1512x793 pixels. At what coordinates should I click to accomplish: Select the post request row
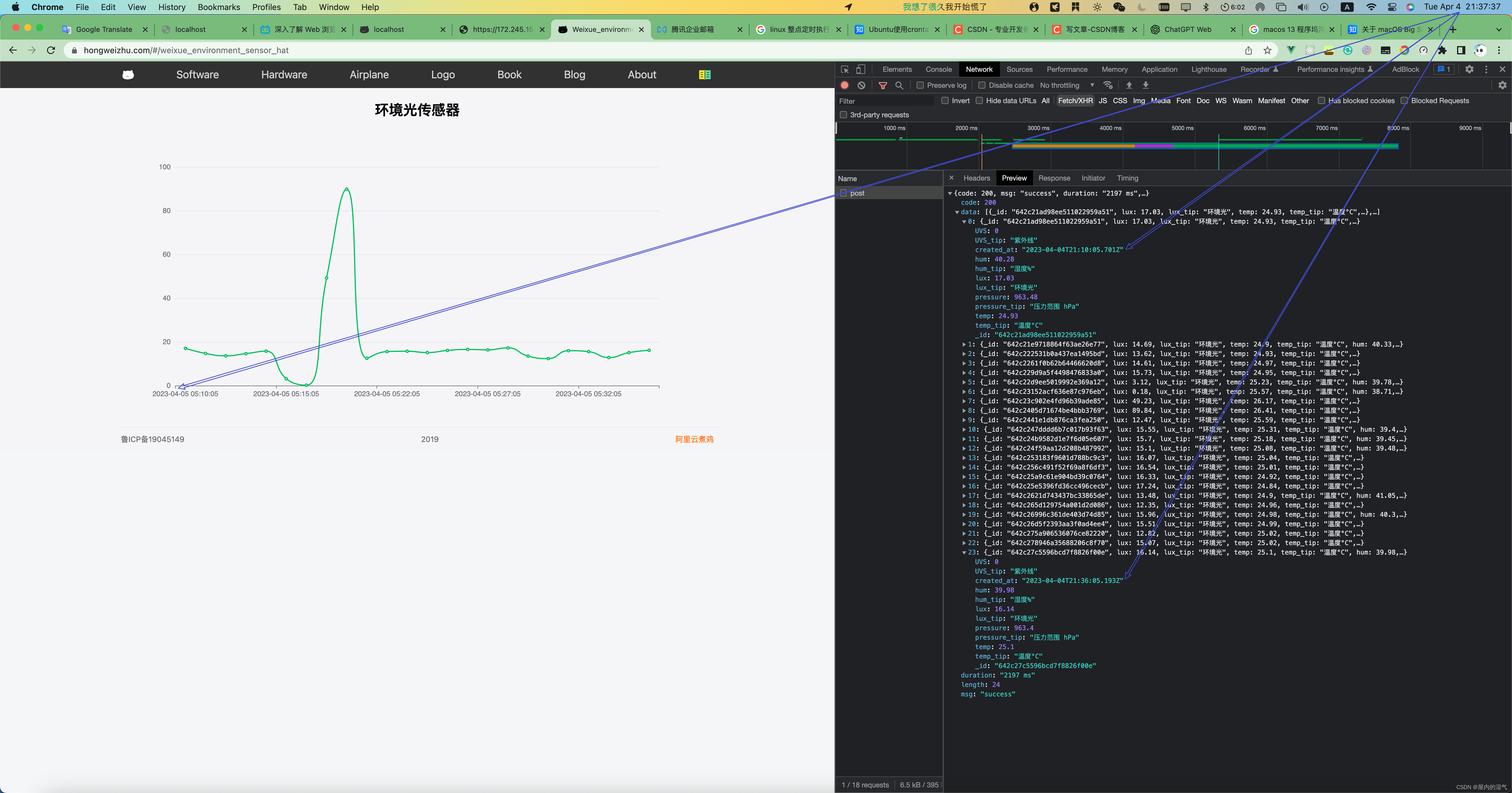889,193
